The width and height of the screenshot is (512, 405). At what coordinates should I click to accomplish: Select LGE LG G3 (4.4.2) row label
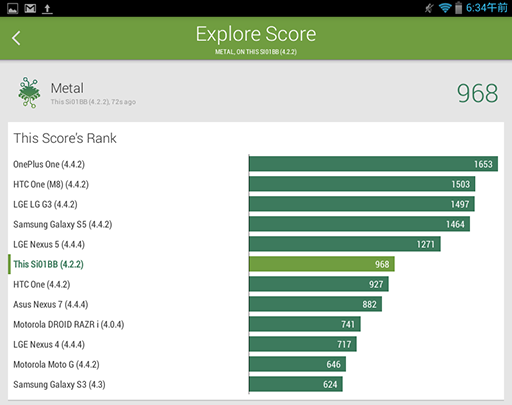[x=45, y=204]
